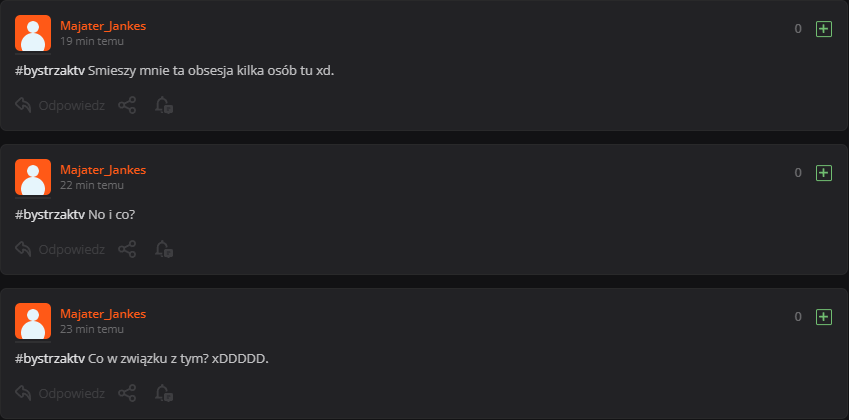Toggle notifications for the 23 min ago comment
This screenshot has height=420, width=849.
coord(163,393)
